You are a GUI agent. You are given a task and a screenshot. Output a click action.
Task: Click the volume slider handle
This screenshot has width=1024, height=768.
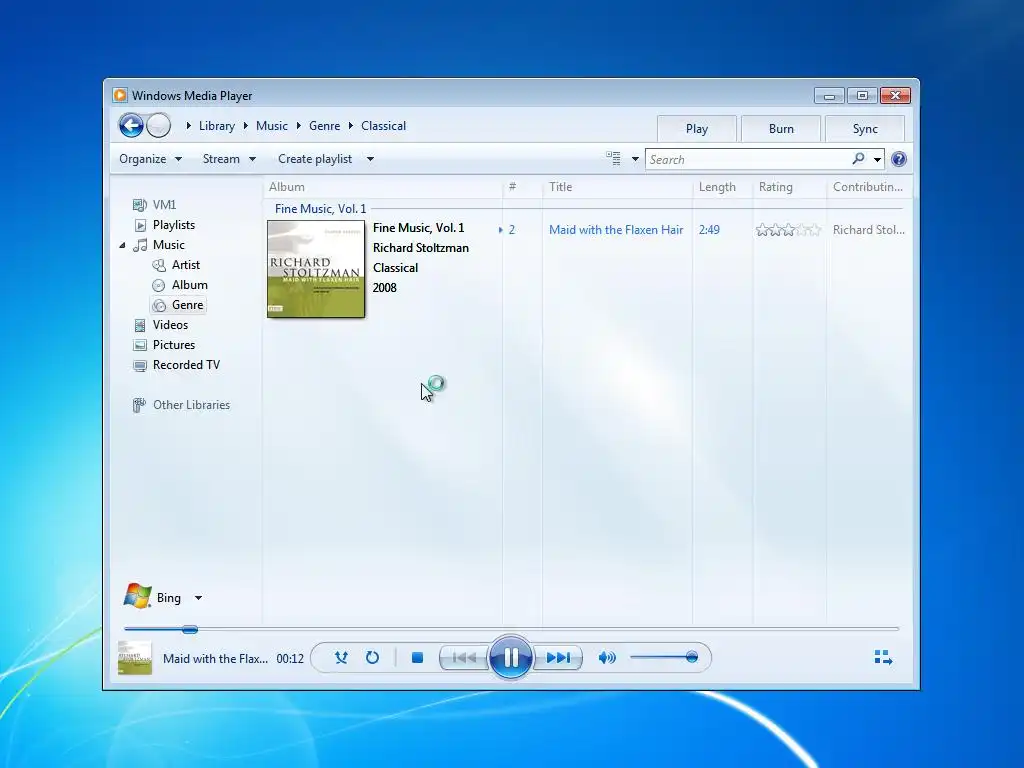coord(692,657)
